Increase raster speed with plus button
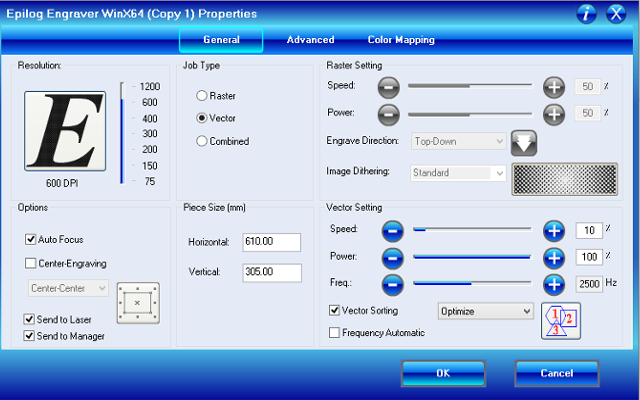The image size is (640, 400). [x=554, y=87]
